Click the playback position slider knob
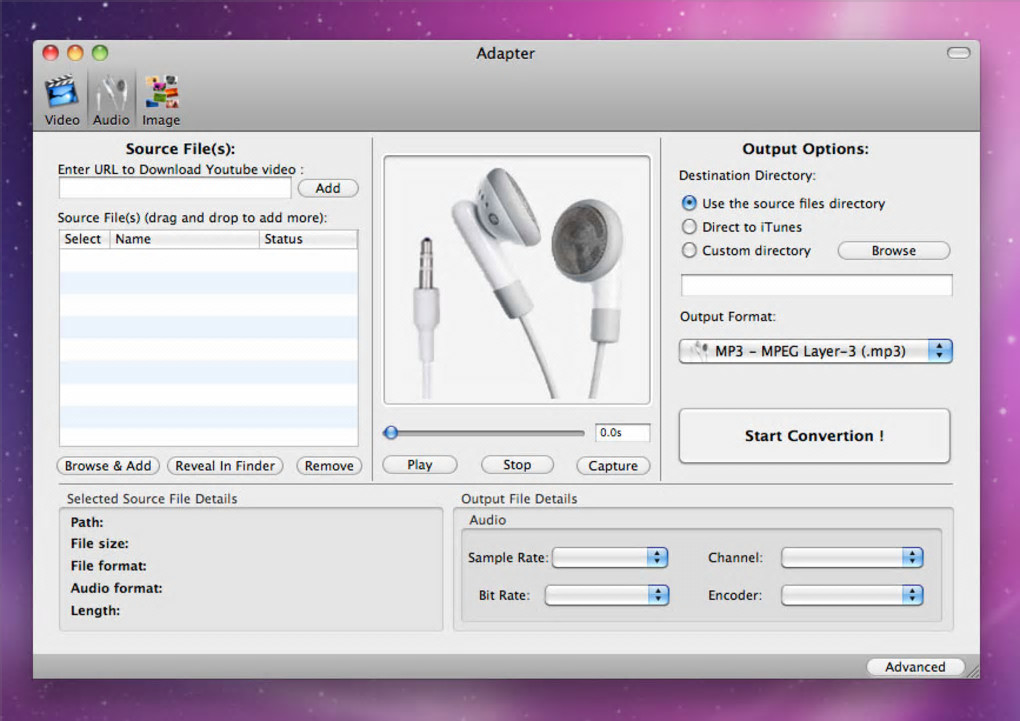The width and height of the screenshot is (1020, 721). tap(391, 432)
